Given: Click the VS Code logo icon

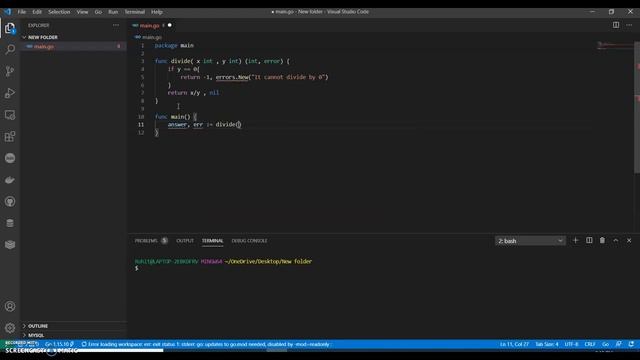Looking at the screenshot, I should point(7,12).
